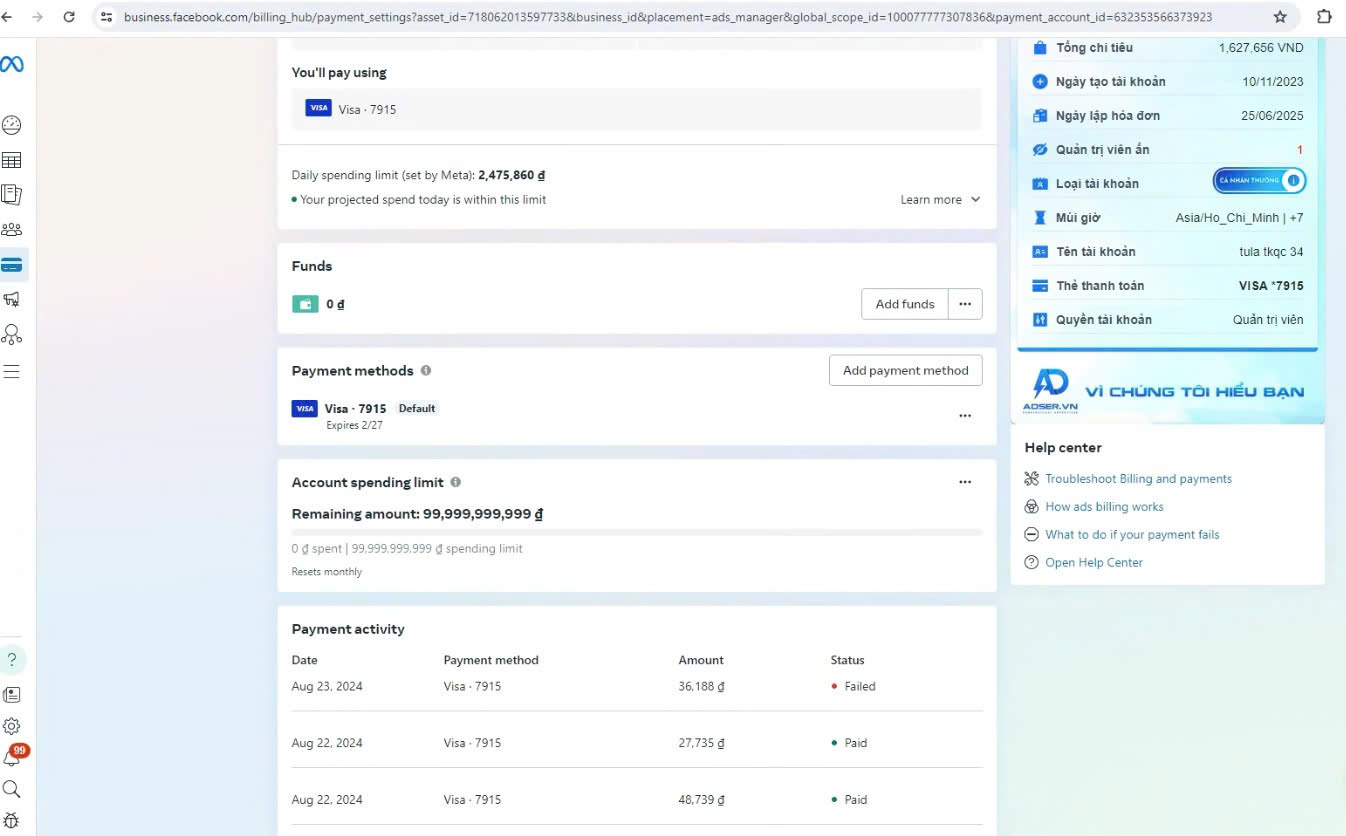Click the Open Help Center link
Screen dimensions: 1346x836
(1094, 563)
